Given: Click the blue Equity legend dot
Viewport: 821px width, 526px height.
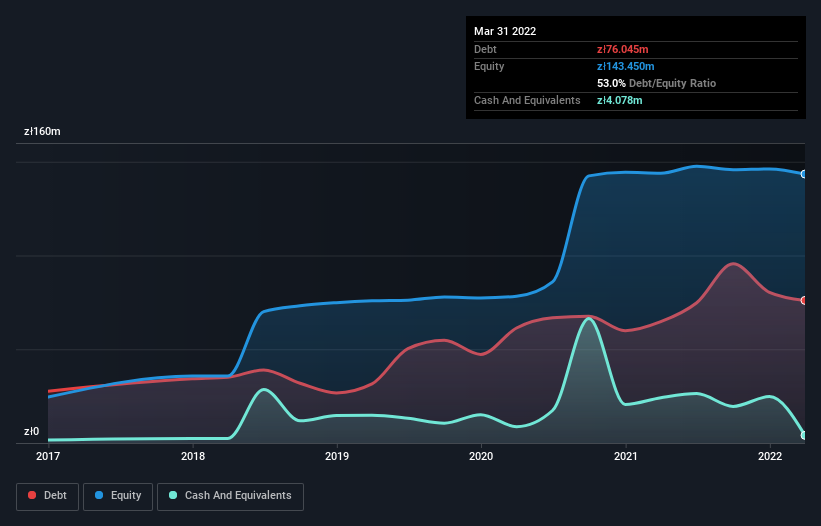Looking at the screenshot, I should click(x=99, y=495).
